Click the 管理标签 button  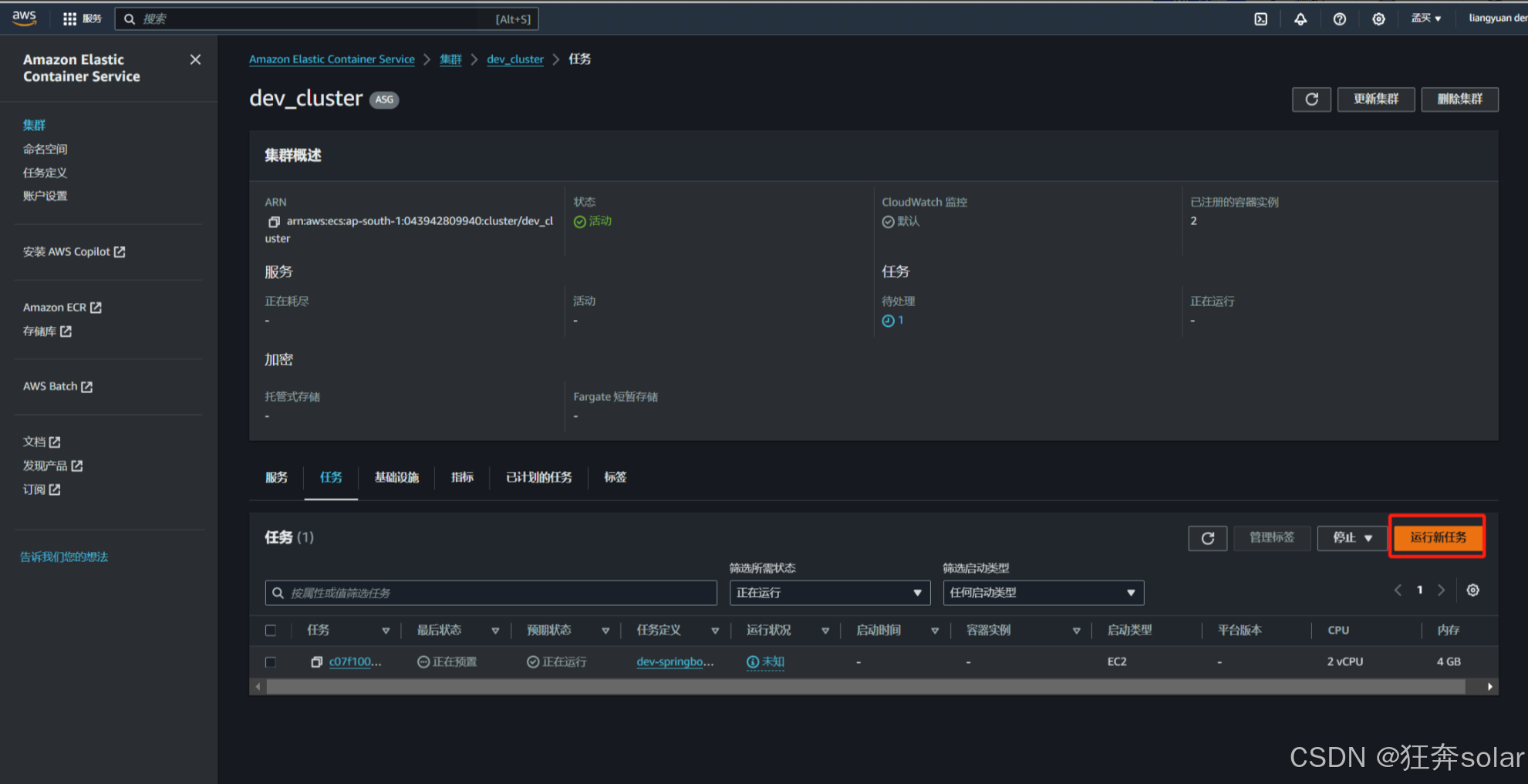coord(1272,538)
